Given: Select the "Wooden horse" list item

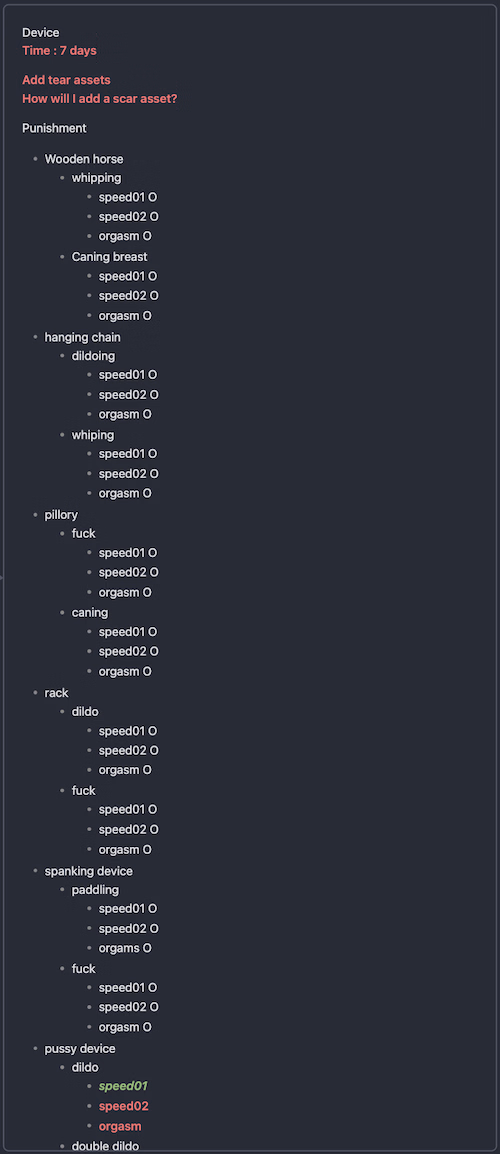Looking at the screenshot, I should tap(84, 159).
